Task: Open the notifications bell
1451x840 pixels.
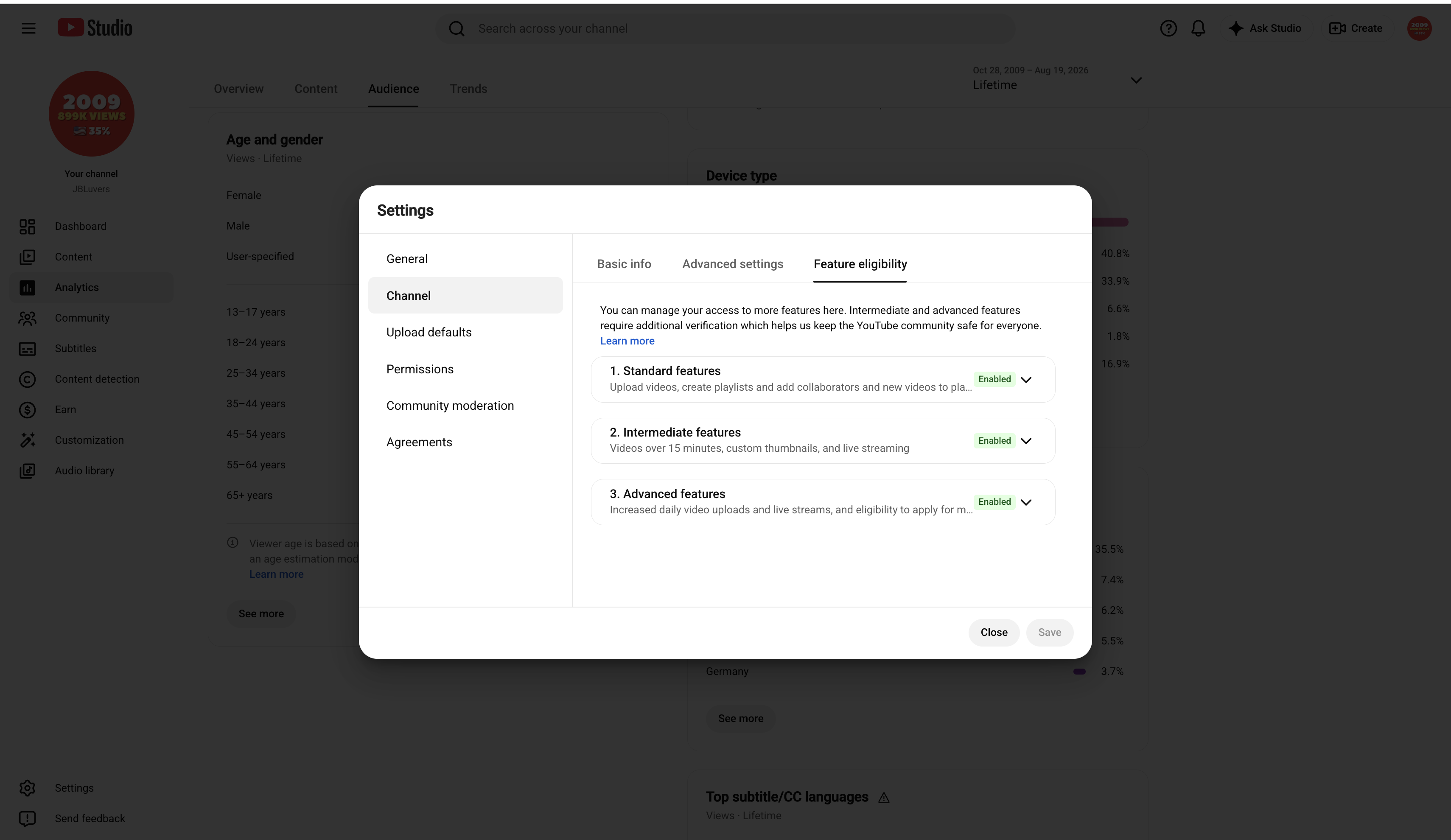Action: coord(1198,28)
